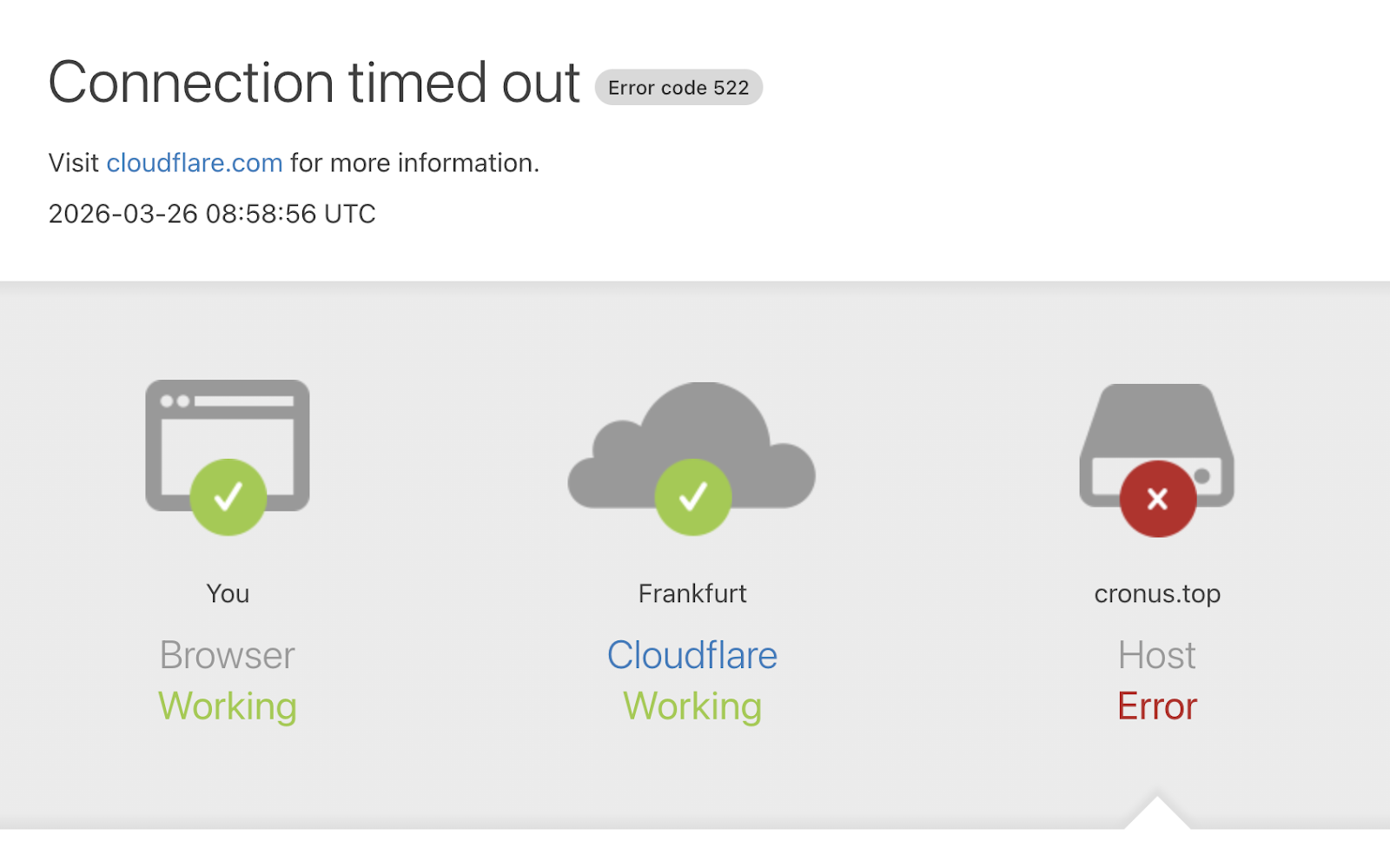The width and height of the screenshot is (1390, 868).
Task: Click the green checkmark on the browser icon
Action: [x=228, y=497]
